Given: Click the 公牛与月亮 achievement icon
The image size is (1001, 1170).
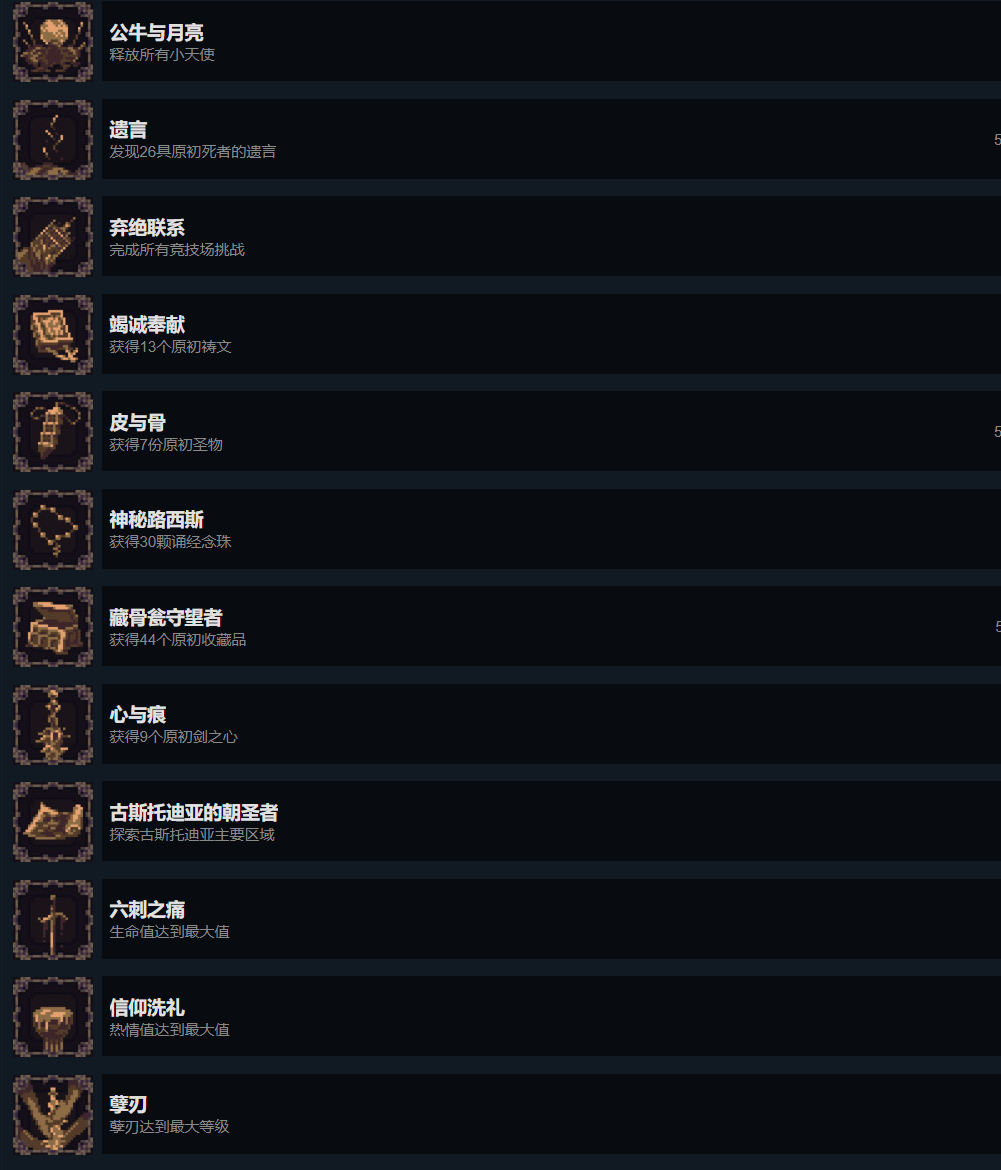Looking at the screenshot, I should tap(53, 42).
